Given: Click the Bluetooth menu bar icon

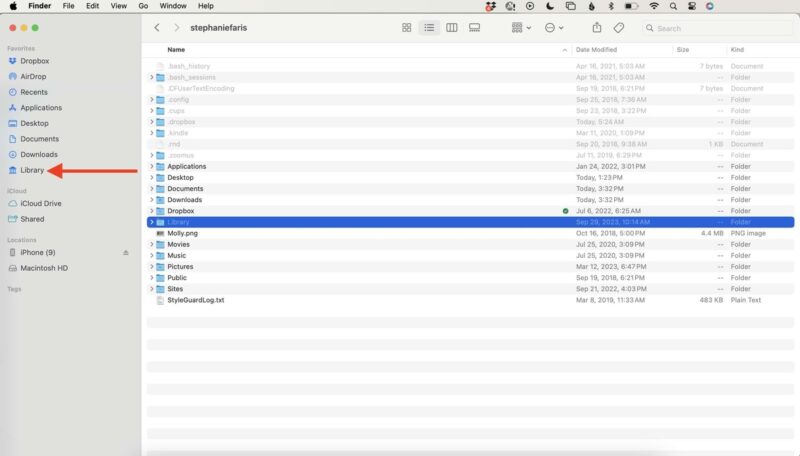Looking at the screenshot, I should coord(611,6).
